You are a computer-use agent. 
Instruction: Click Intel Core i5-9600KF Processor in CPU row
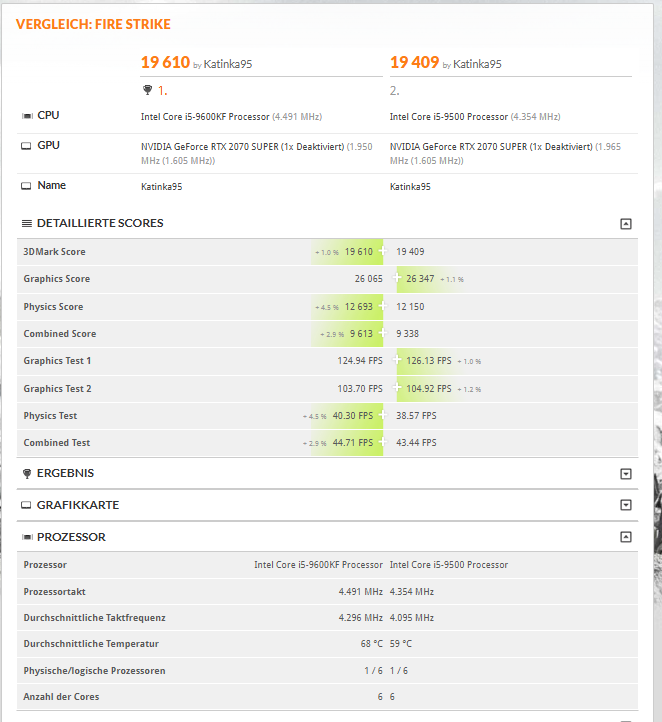205,116
